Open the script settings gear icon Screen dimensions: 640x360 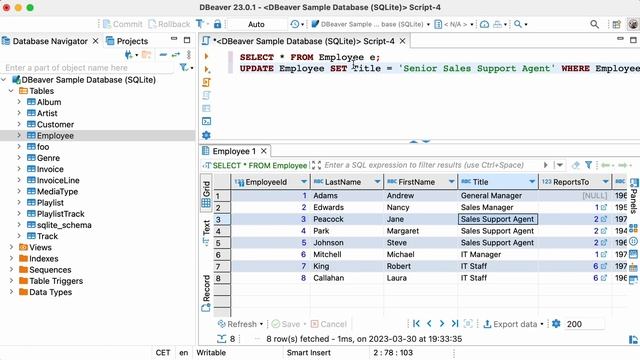(207, 135)
